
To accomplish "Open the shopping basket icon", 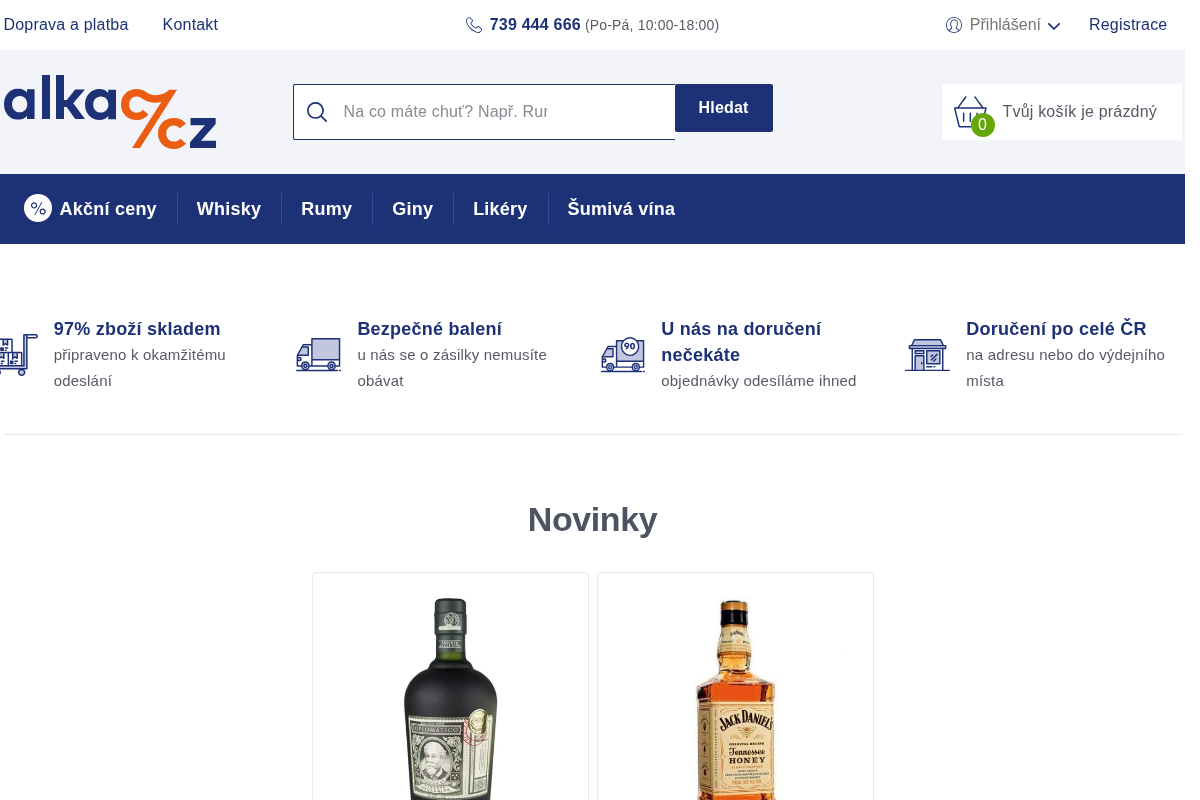I will click(x=970, y=111).
